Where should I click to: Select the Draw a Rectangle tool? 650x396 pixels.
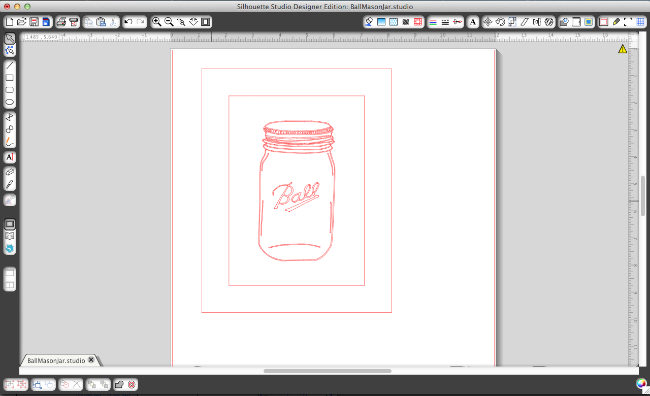click(10, 78)
